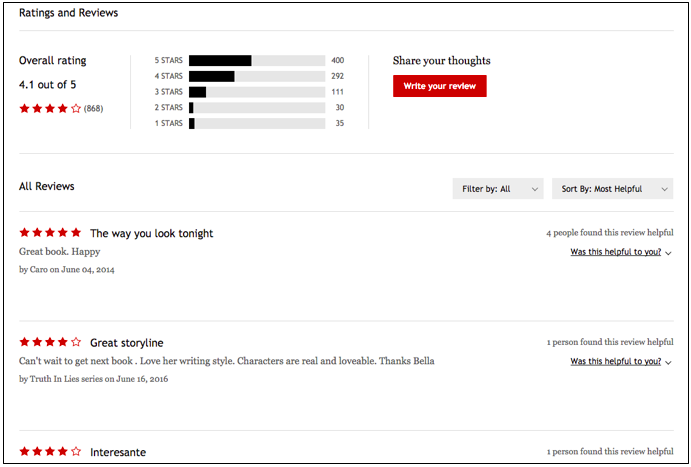Image resolution: width=691 pixels, height=467 pixels.
Task: Expand 'Was this helpful to you?' on Caro's review
Action: click(615, 252)
